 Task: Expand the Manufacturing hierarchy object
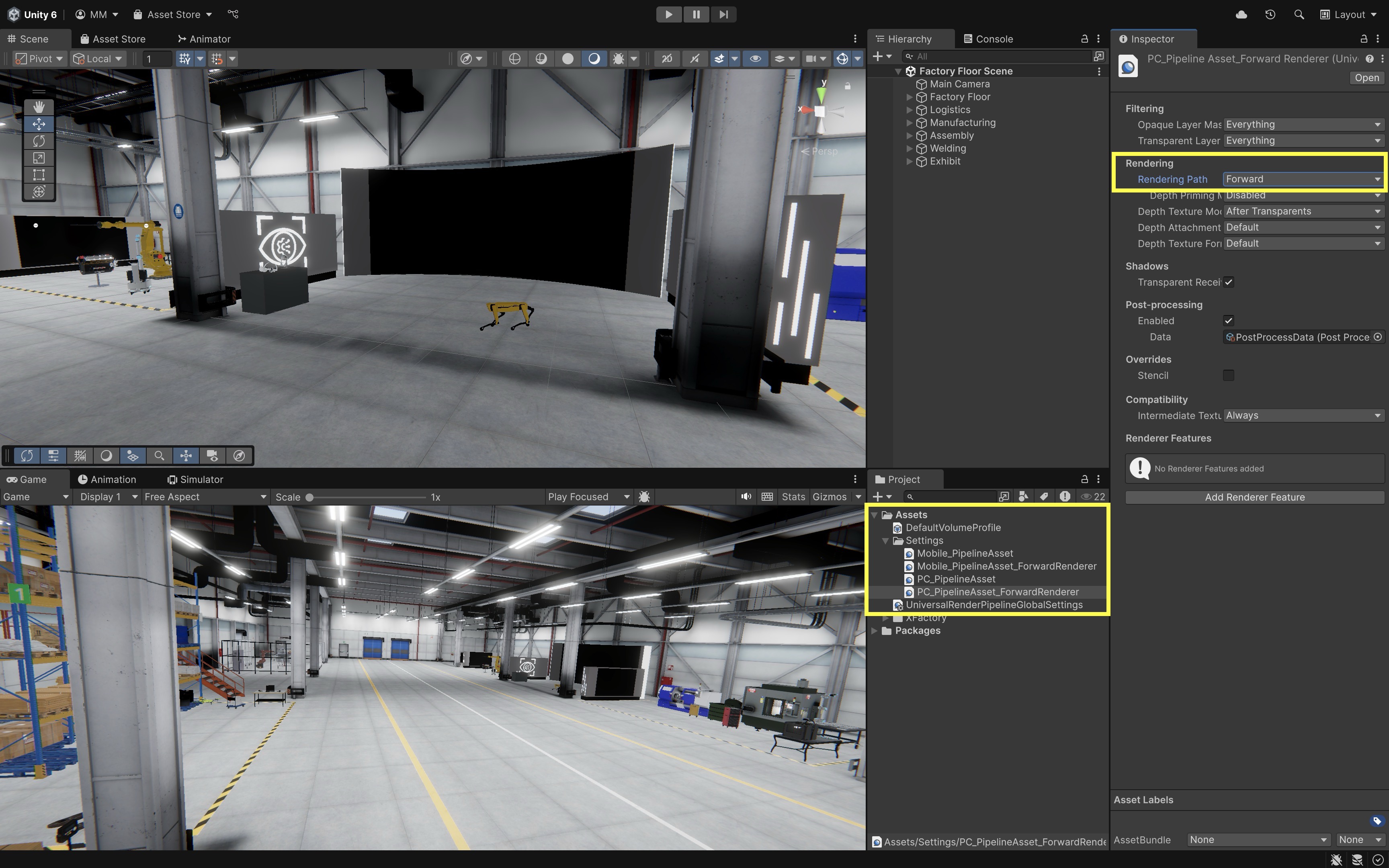(x=909, y=123)
